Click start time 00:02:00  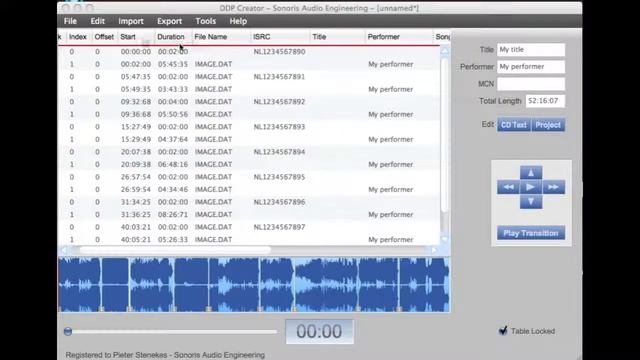(x=136, y=64)
